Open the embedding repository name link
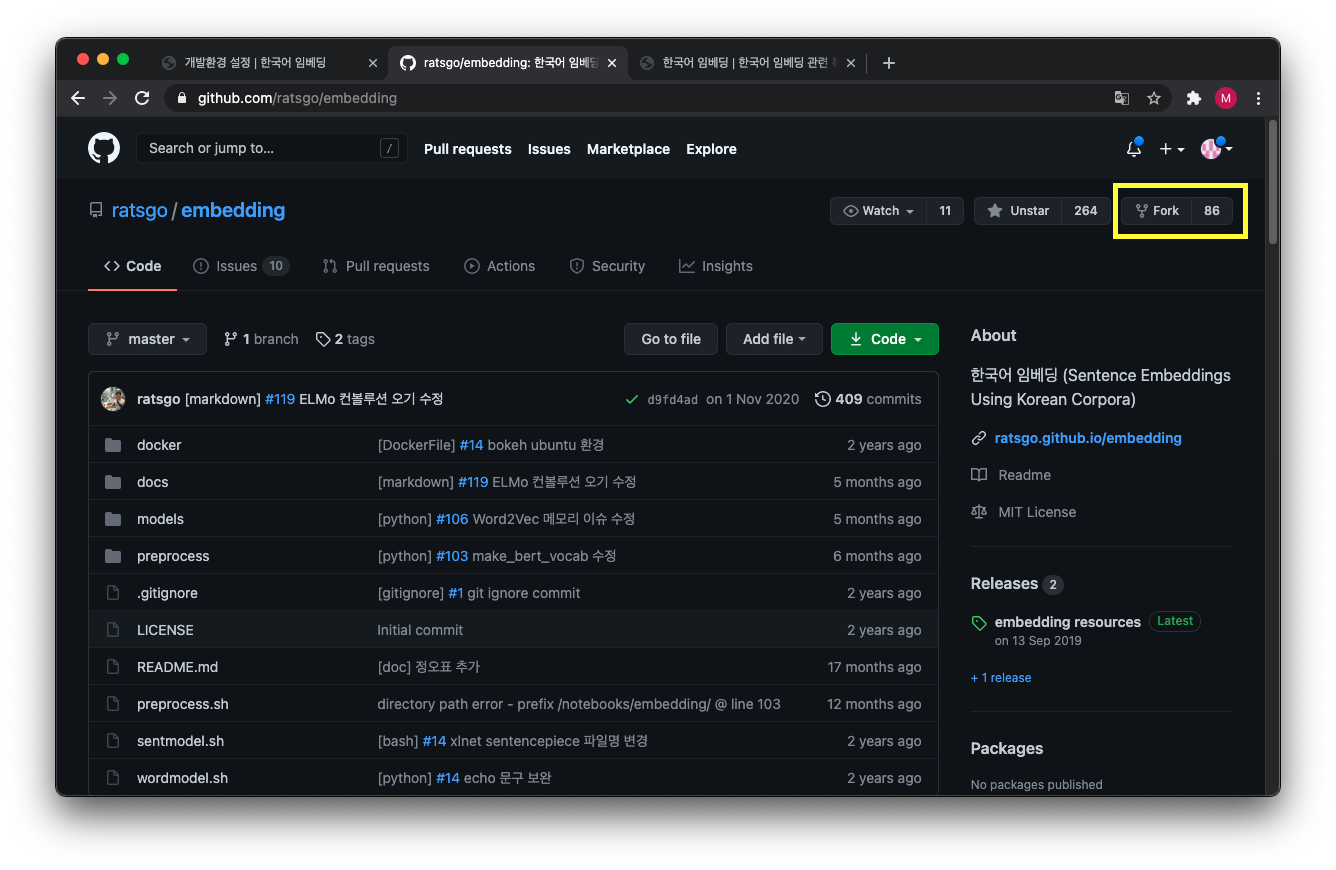The height and width of the screenshot is (870, 1336). (233, 210)
